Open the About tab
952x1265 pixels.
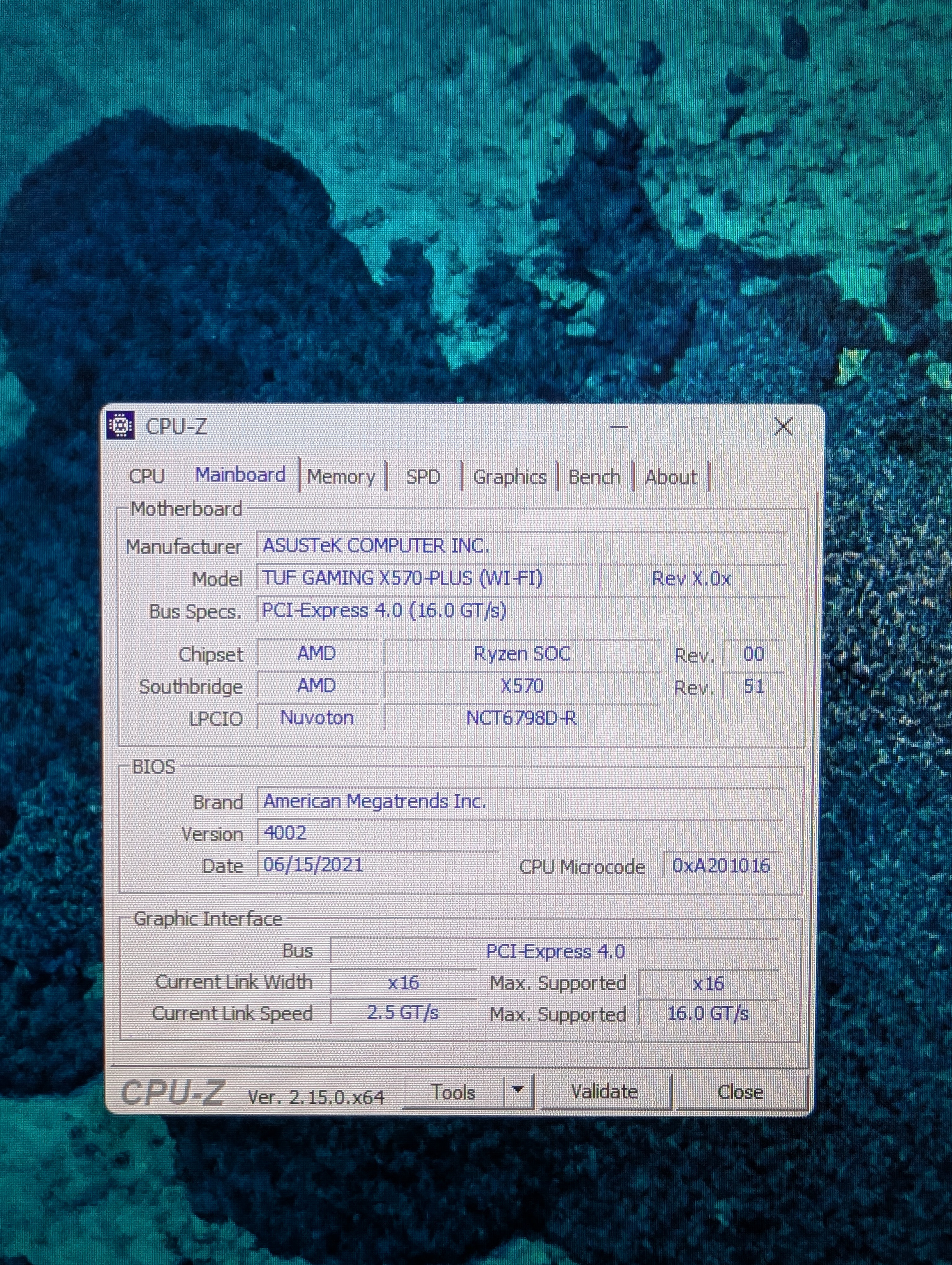[671, 476]
